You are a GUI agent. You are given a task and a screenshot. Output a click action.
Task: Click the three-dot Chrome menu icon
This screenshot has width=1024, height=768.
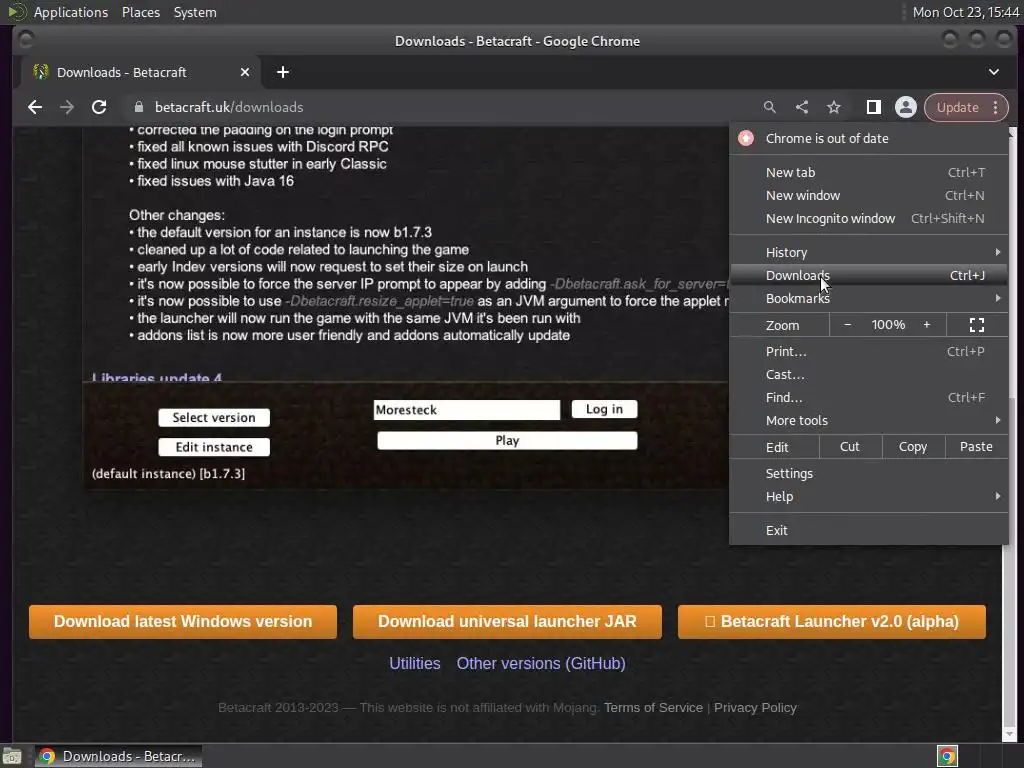[x=995, y=107]
